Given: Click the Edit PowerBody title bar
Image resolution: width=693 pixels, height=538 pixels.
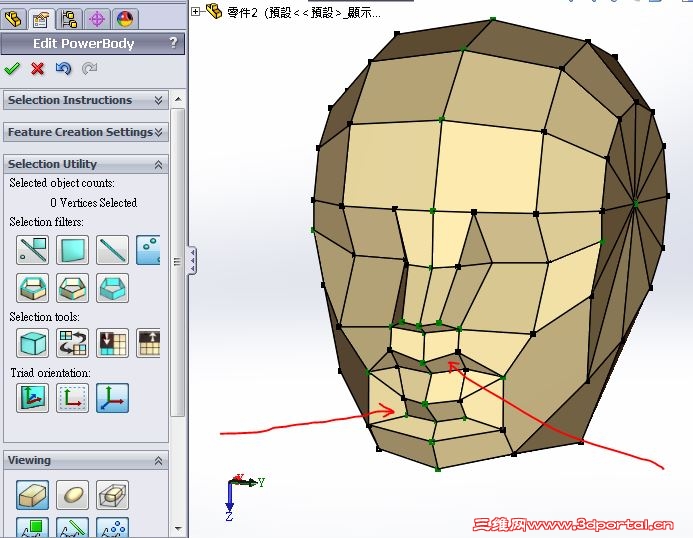Looking at the screenshot, I should coord(93,43).
